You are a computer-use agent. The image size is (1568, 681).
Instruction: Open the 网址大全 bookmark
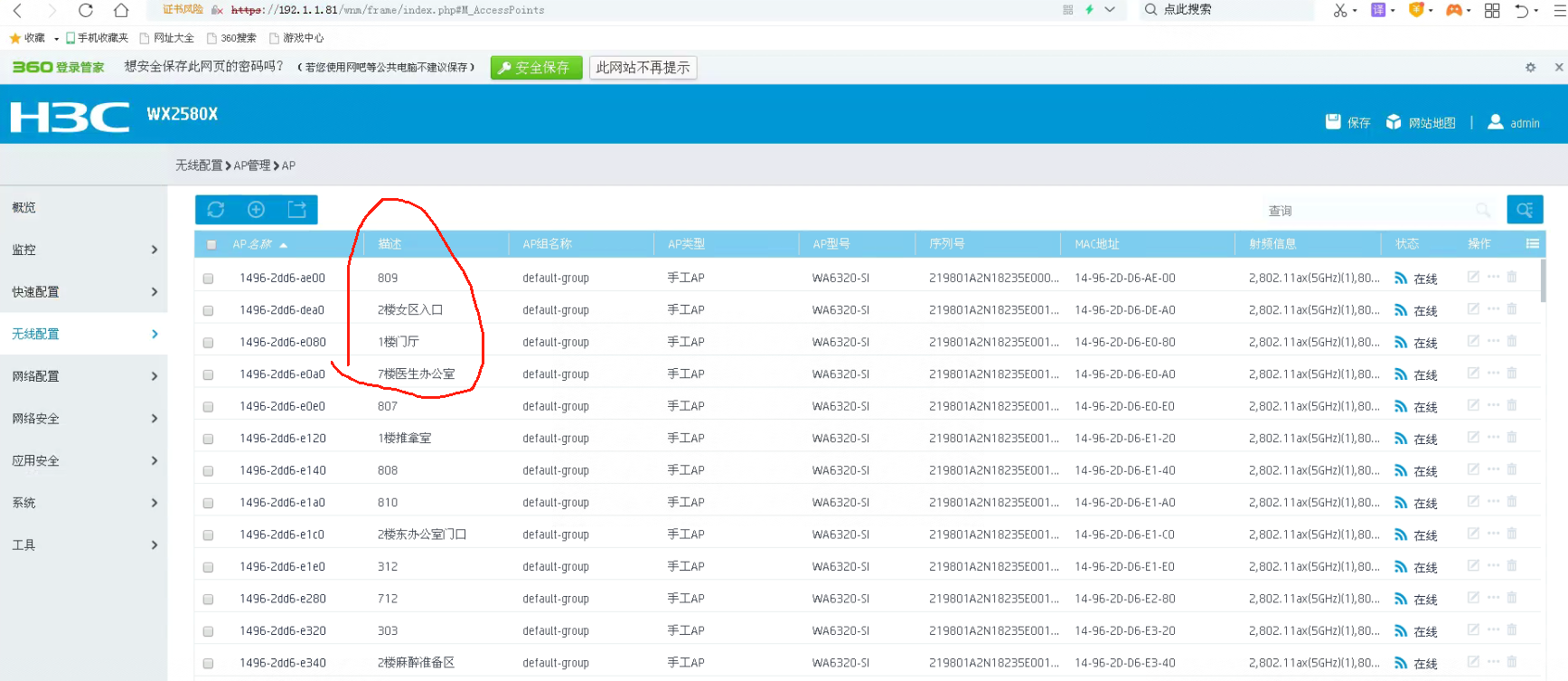click(x=167, y=38)
